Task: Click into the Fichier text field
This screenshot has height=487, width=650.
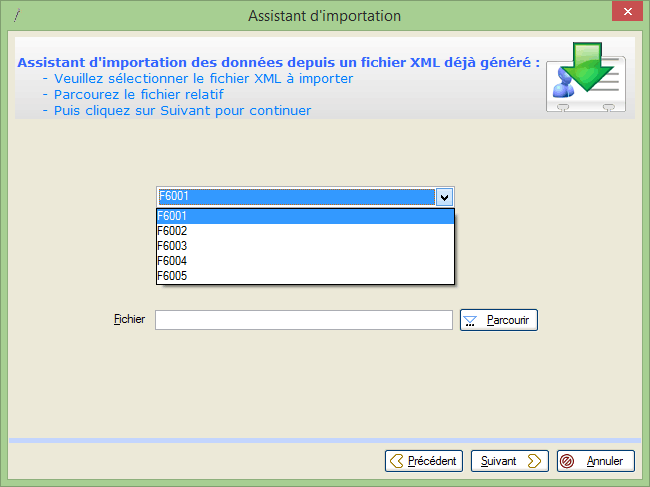Action: (304, 320)
